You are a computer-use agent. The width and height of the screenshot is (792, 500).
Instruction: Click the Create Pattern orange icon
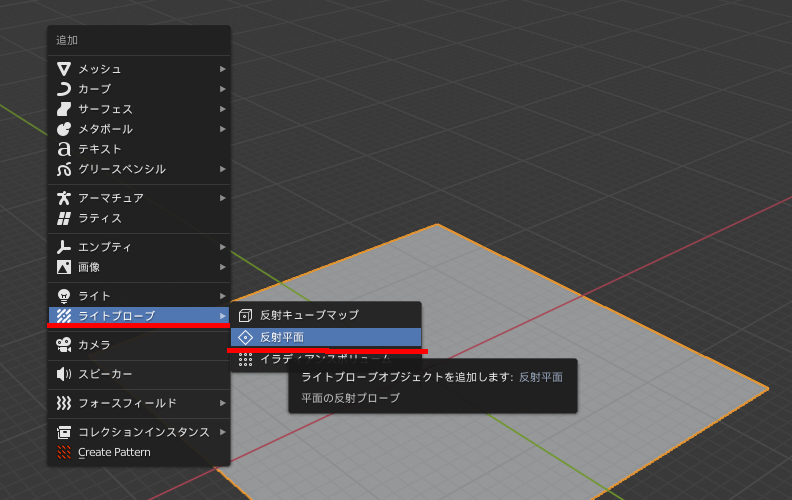click(64, 453)
